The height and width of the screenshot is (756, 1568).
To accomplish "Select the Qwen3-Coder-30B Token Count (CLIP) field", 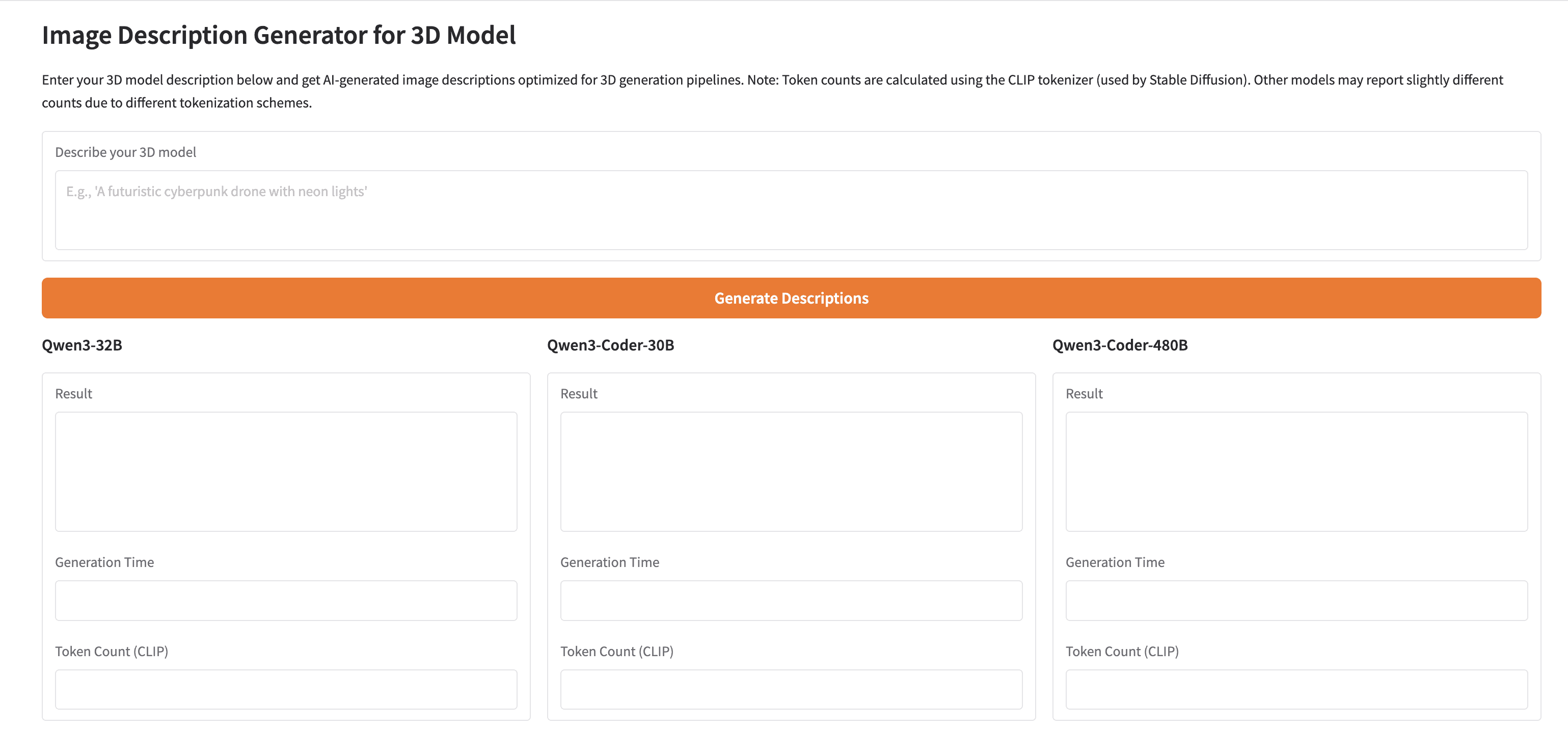I will point(791,689).
